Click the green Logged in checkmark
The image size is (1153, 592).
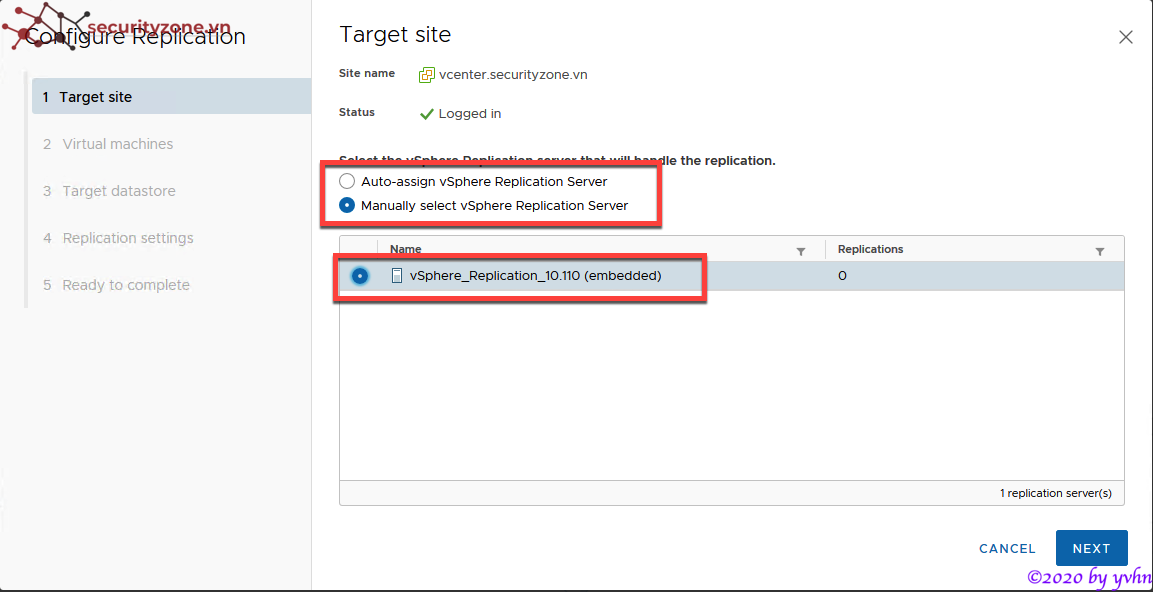pos(426,114)
